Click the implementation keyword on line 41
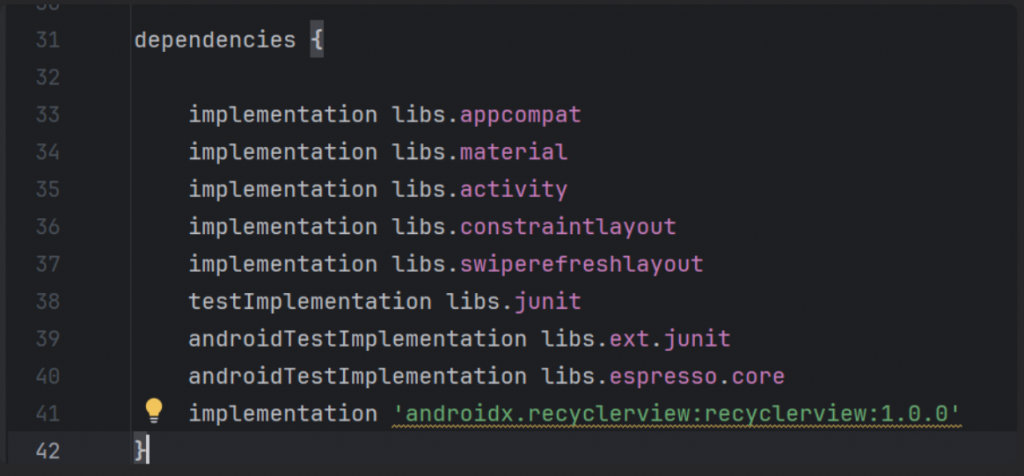This screenshot has height=476, width=1024. 283,414
